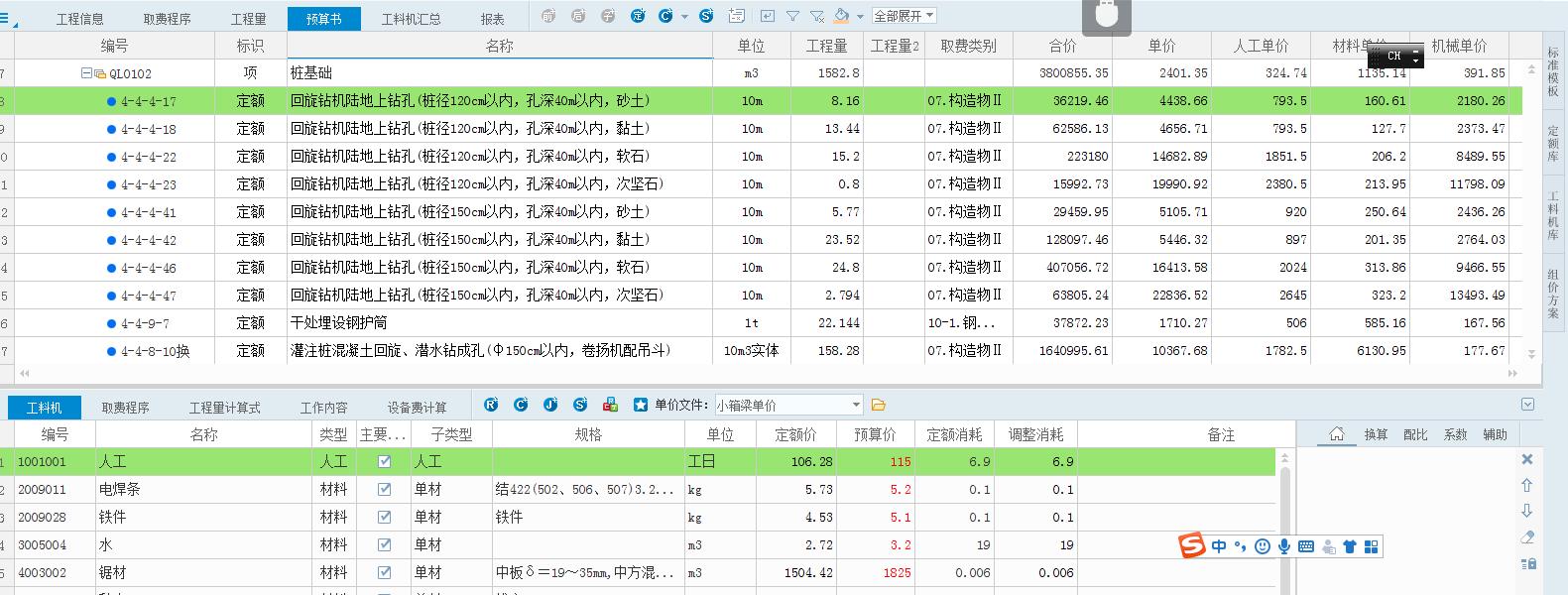
Task: Toggle the 主要 checkbox for 锯材 row
Action: click(x=384, y=572)
